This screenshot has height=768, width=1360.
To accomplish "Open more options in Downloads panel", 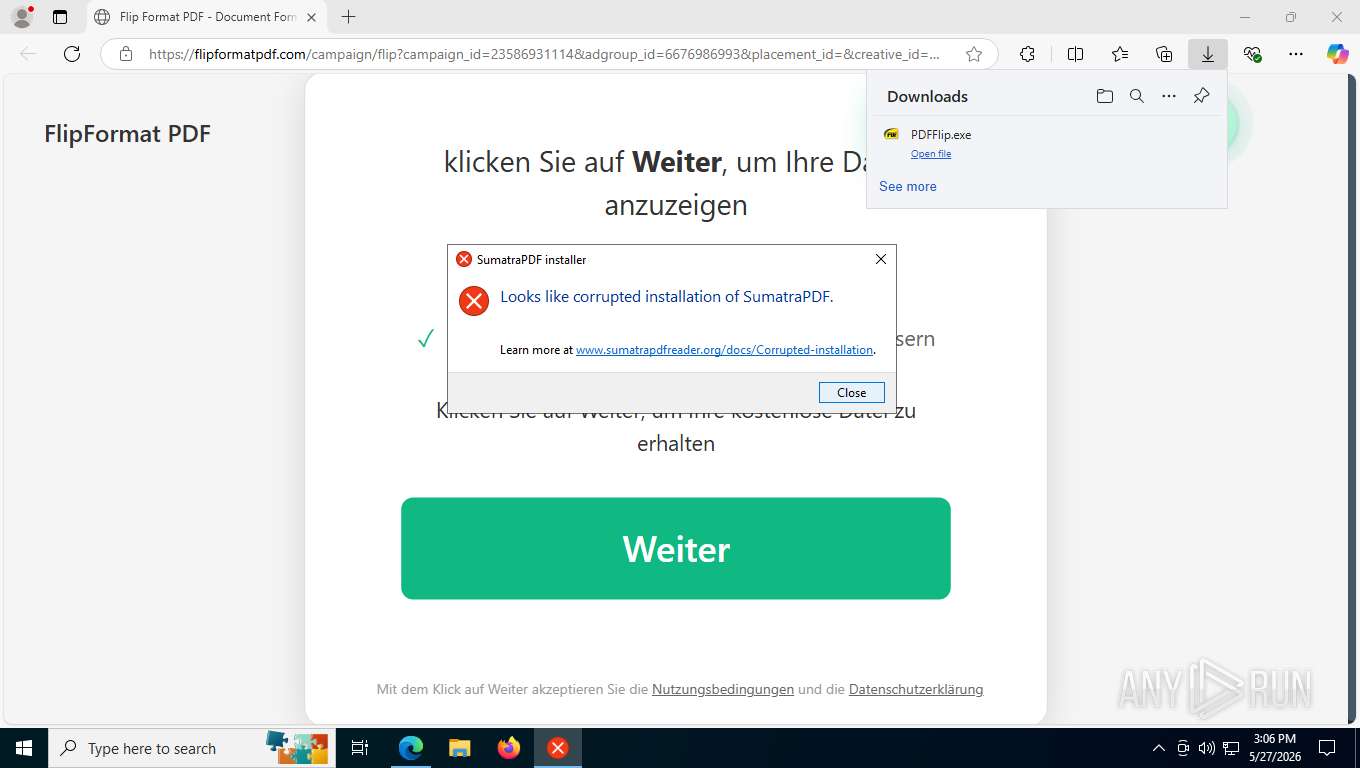I will [x=1169, y=96].
